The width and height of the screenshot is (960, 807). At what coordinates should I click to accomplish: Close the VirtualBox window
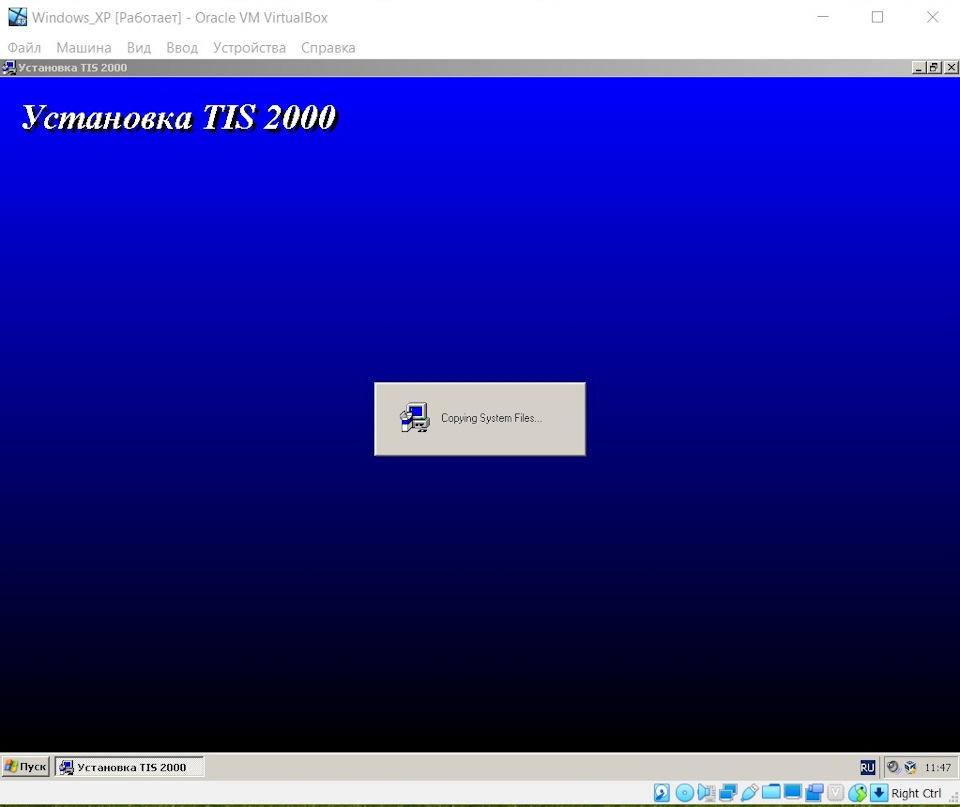932,17
